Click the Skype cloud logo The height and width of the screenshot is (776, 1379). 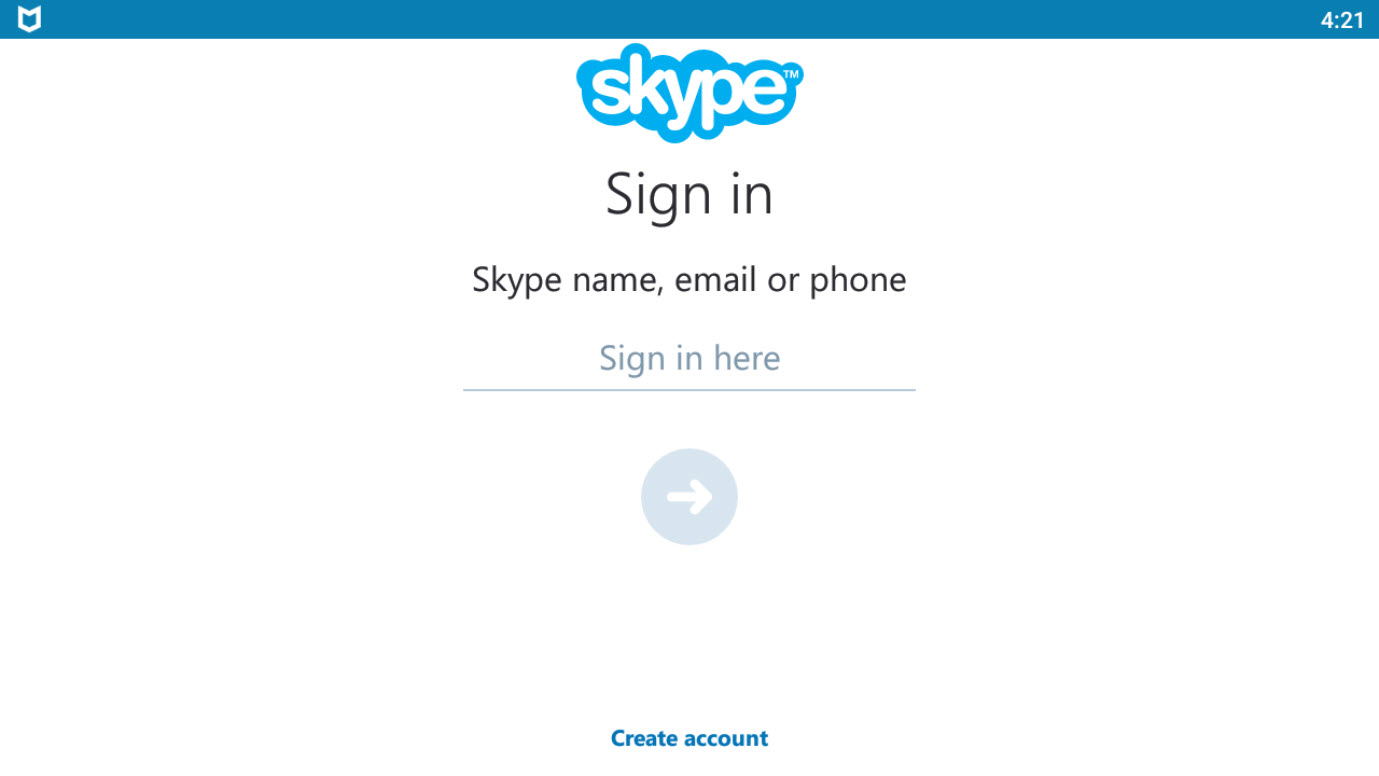(689, 93)
